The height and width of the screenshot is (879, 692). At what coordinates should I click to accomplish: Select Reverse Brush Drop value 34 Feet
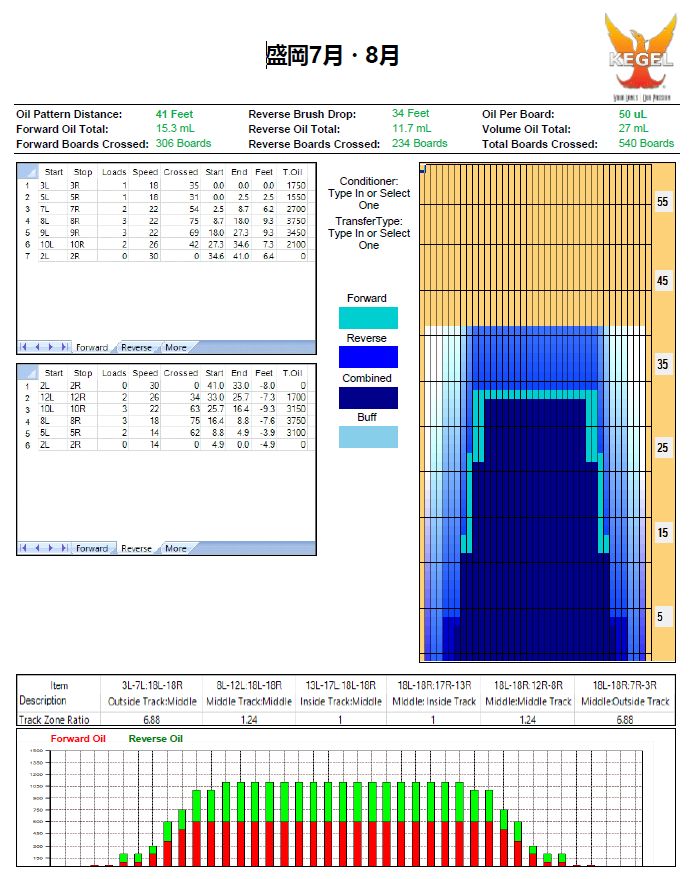[x=410, y=113]
